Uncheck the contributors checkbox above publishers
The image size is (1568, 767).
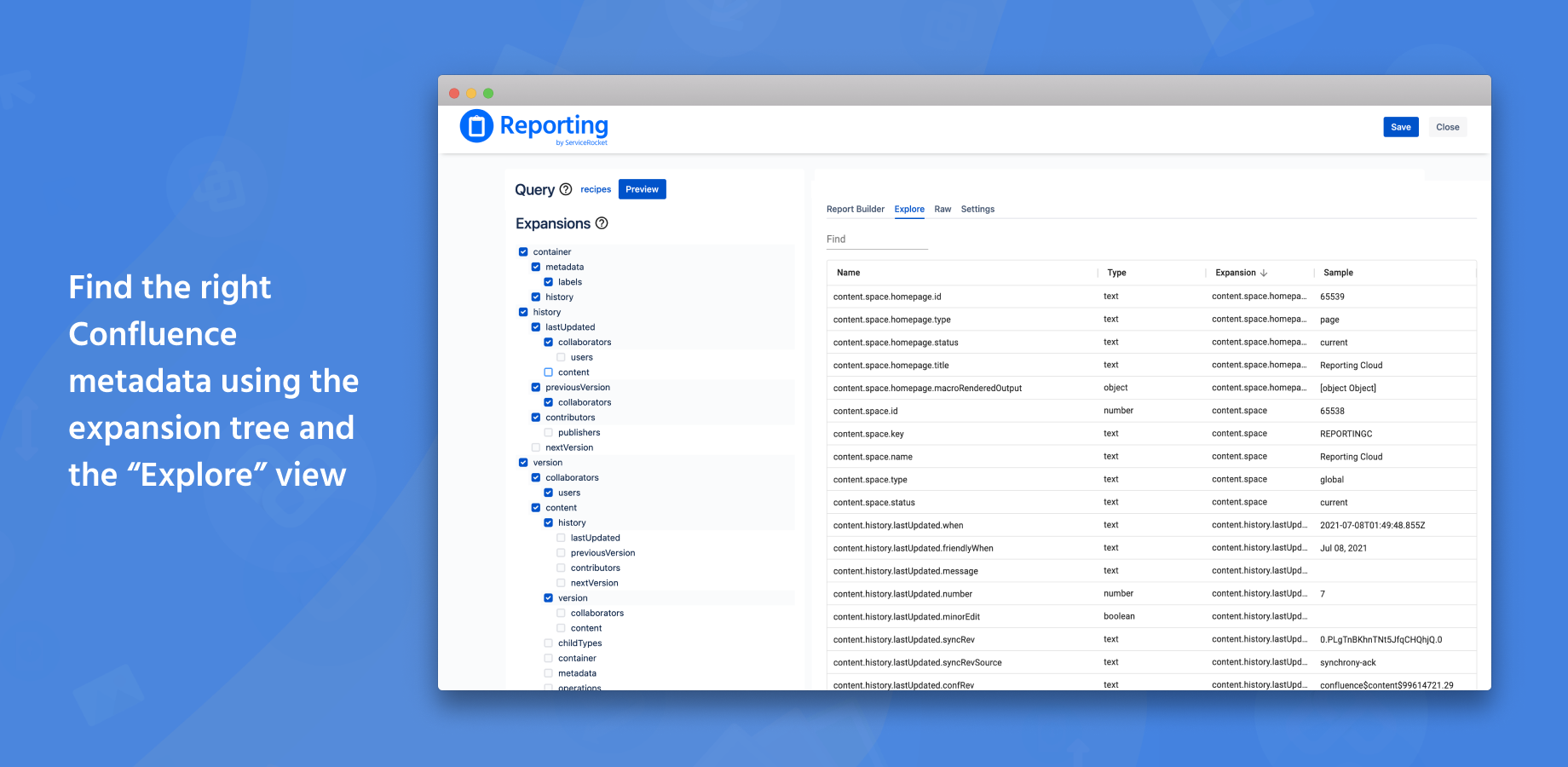pos(536,418)
